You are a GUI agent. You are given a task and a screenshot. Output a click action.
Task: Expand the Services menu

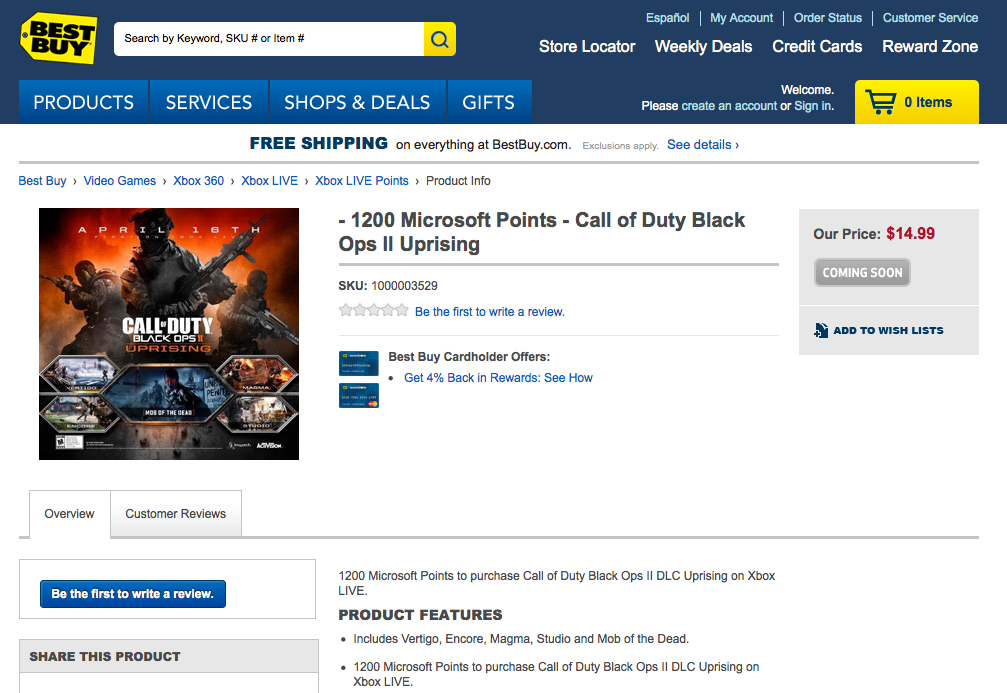pyautogui.click(x=208, y=102)
